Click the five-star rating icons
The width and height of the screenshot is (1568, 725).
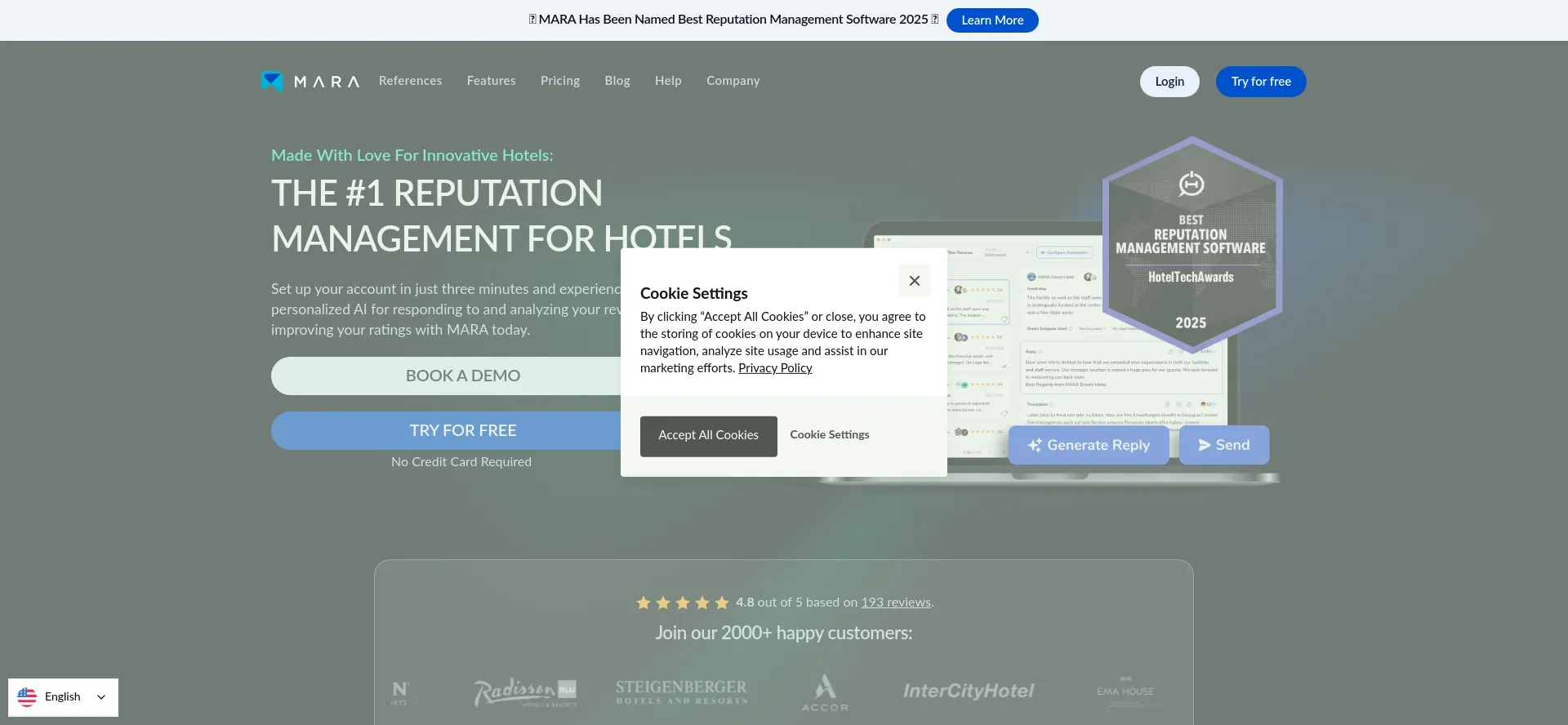683,603
